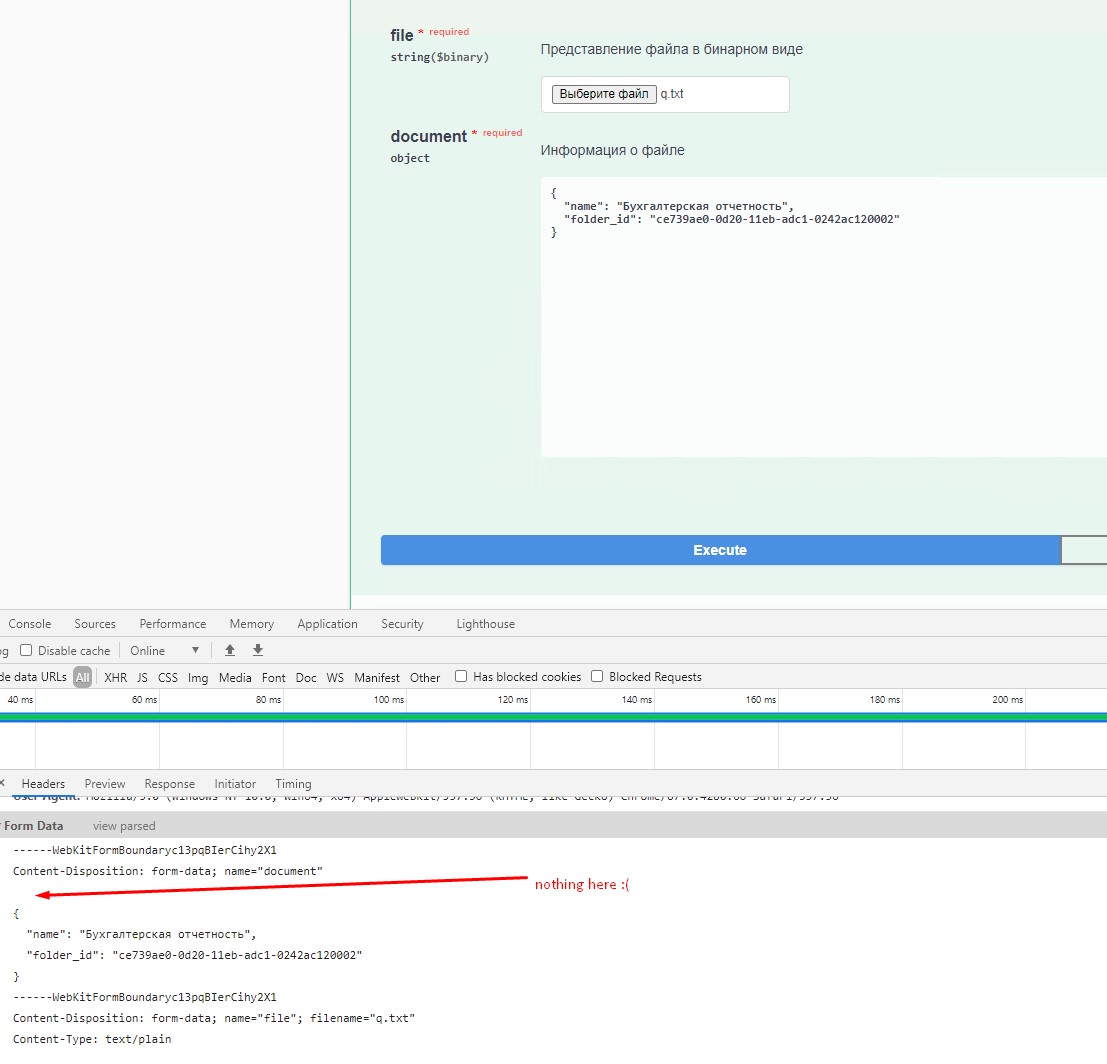Open the Lighthouse panel
This screenshot has width=1107, height=1064.
(x=485, y=623)
